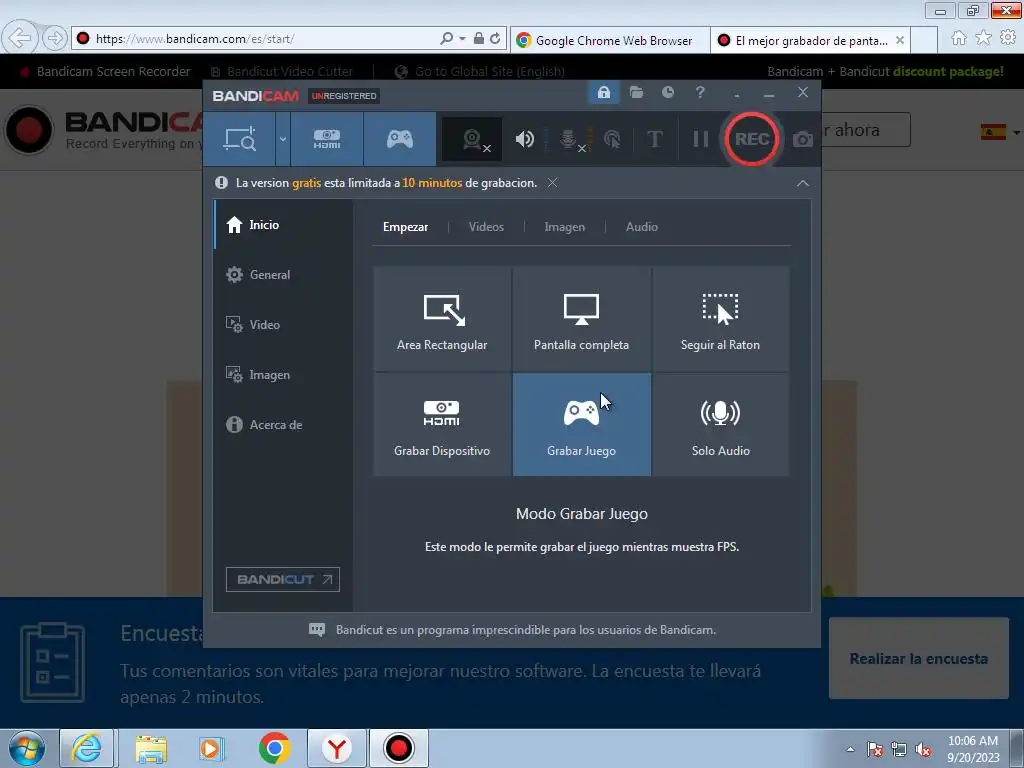The image size is (1024, 768).
Task: Collapse Bandicam panel with the up chevron
Action: [x=803, y=184]
